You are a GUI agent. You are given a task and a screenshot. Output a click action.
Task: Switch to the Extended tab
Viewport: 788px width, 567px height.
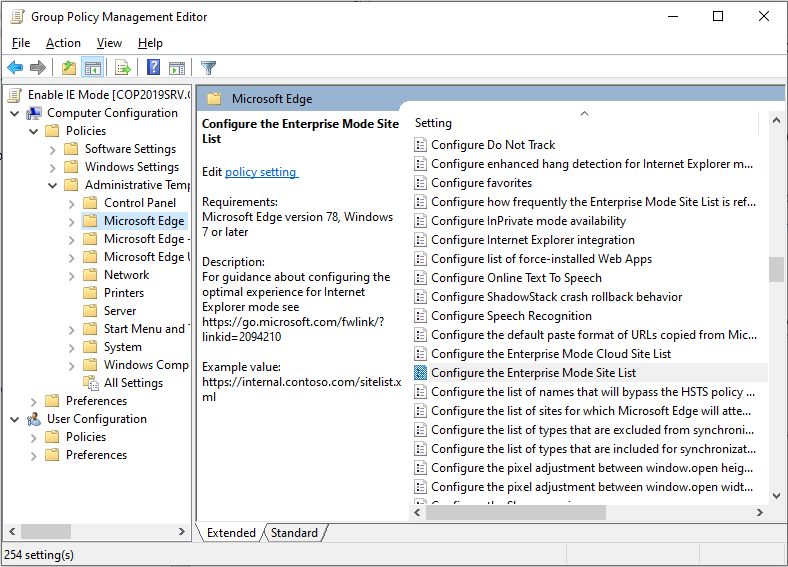coord(231,533)
